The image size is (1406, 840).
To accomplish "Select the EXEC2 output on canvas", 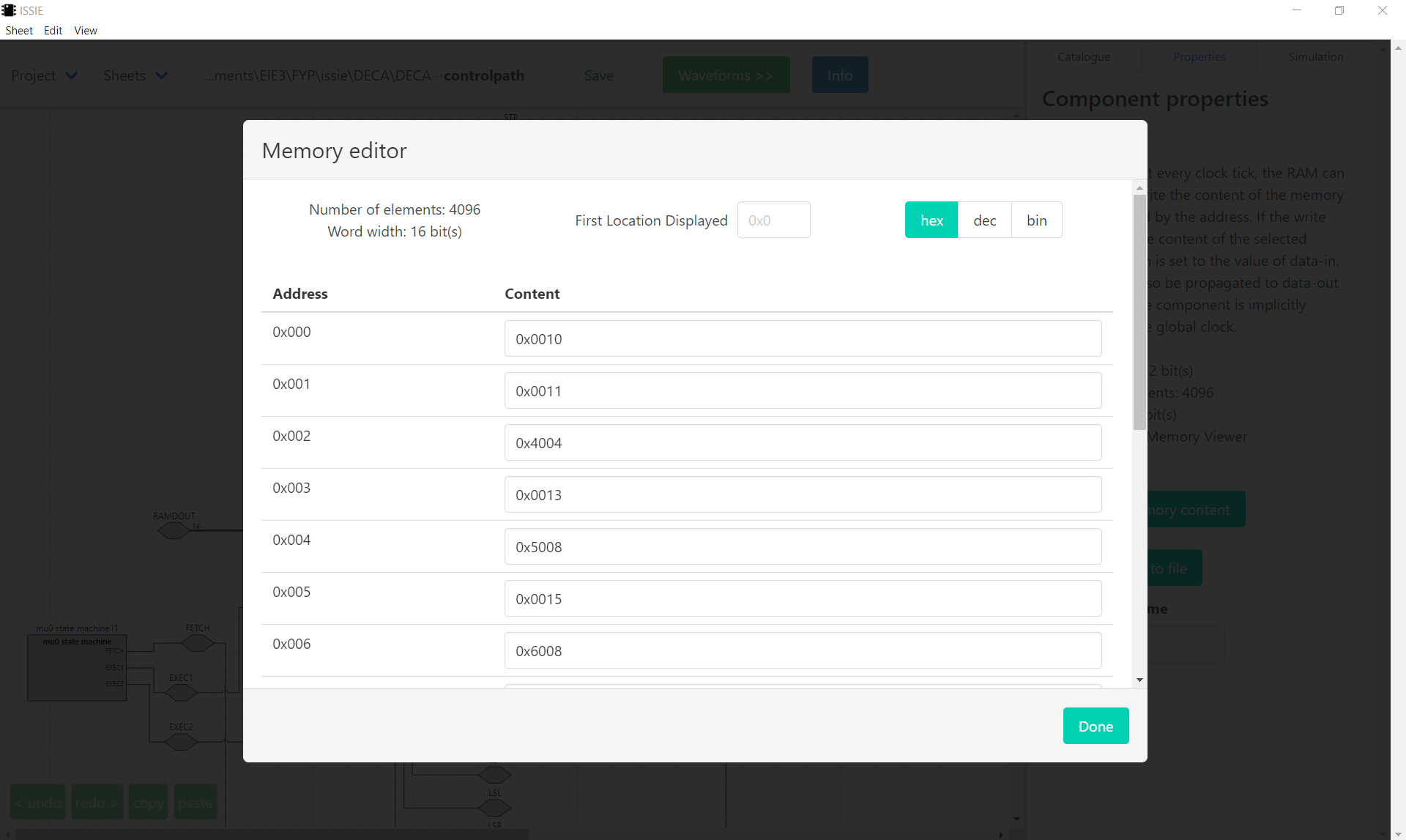I will pyautogui.click(x=181, y=741).
